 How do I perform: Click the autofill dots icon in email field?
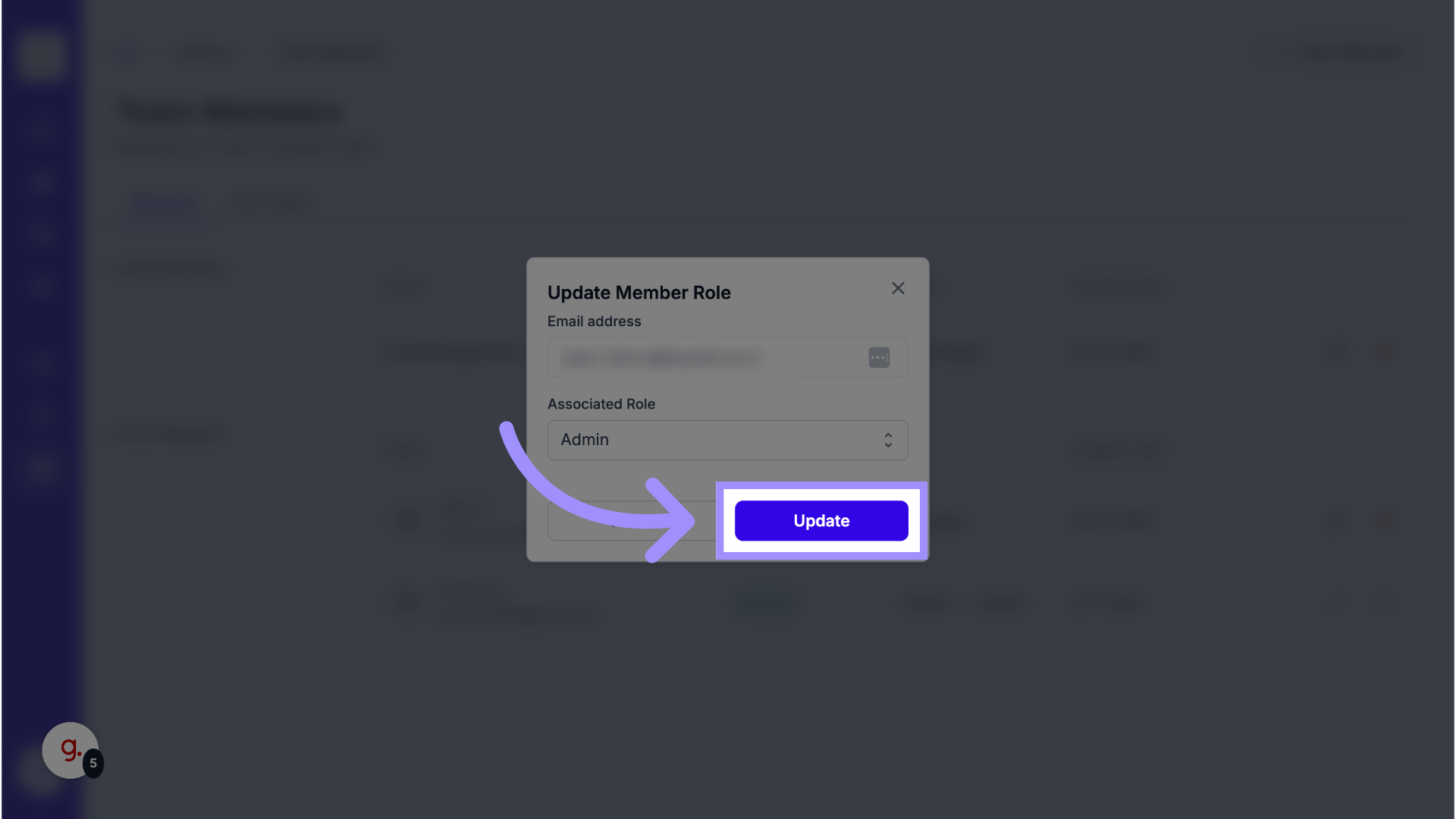tap(879, 357)
